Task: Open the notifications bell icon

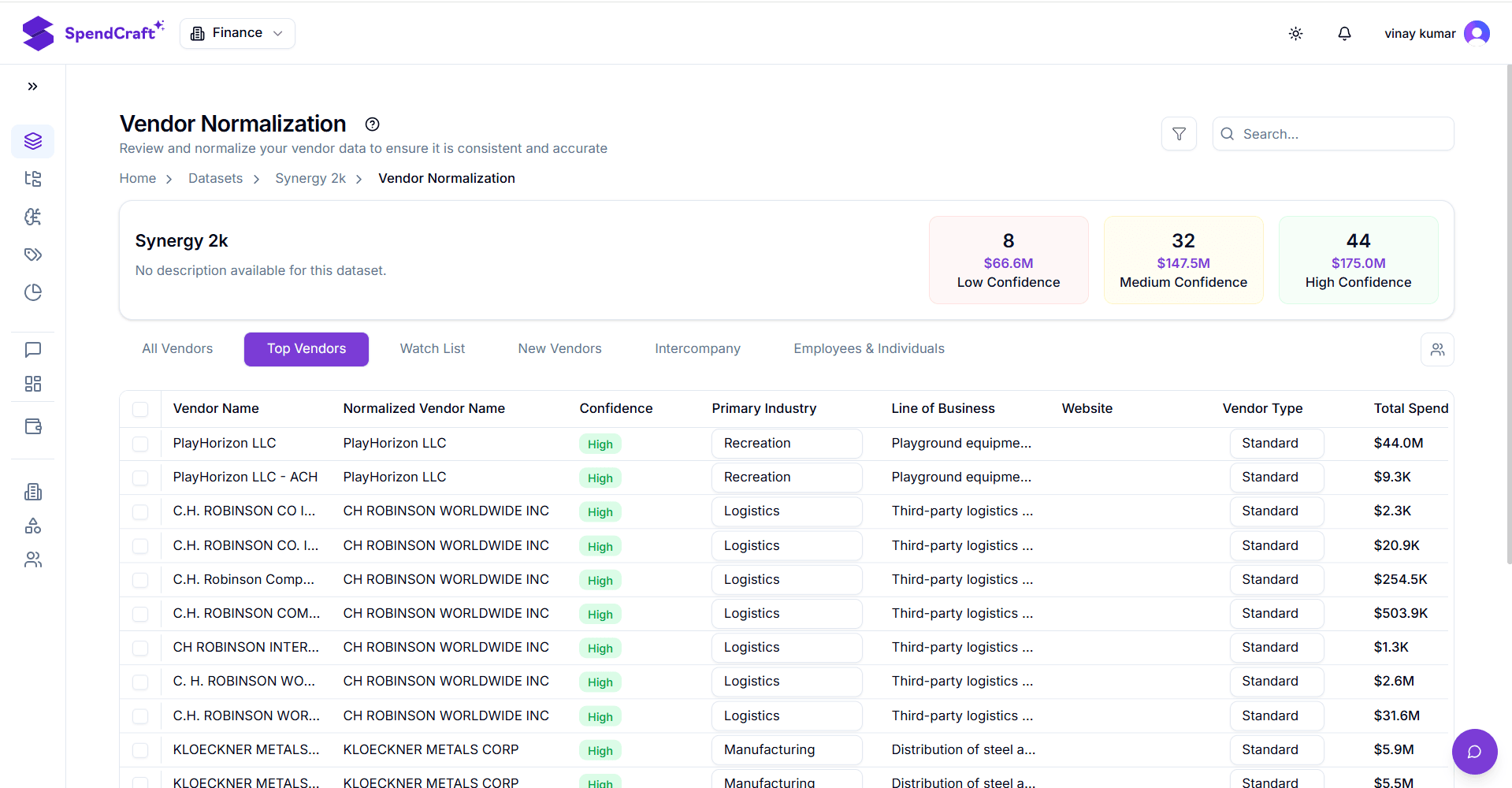Action: tap(1344, 33)
